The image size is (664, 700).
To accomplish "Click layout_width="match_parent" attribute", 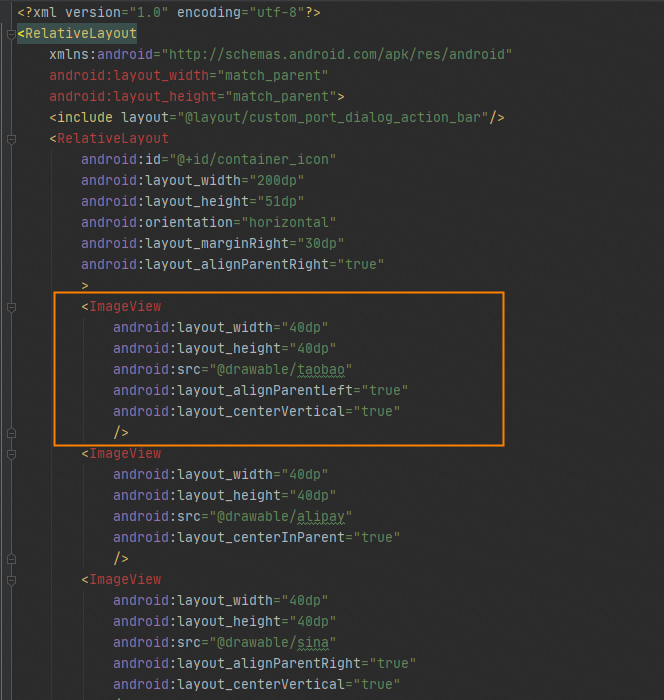I will coord(188,75).
